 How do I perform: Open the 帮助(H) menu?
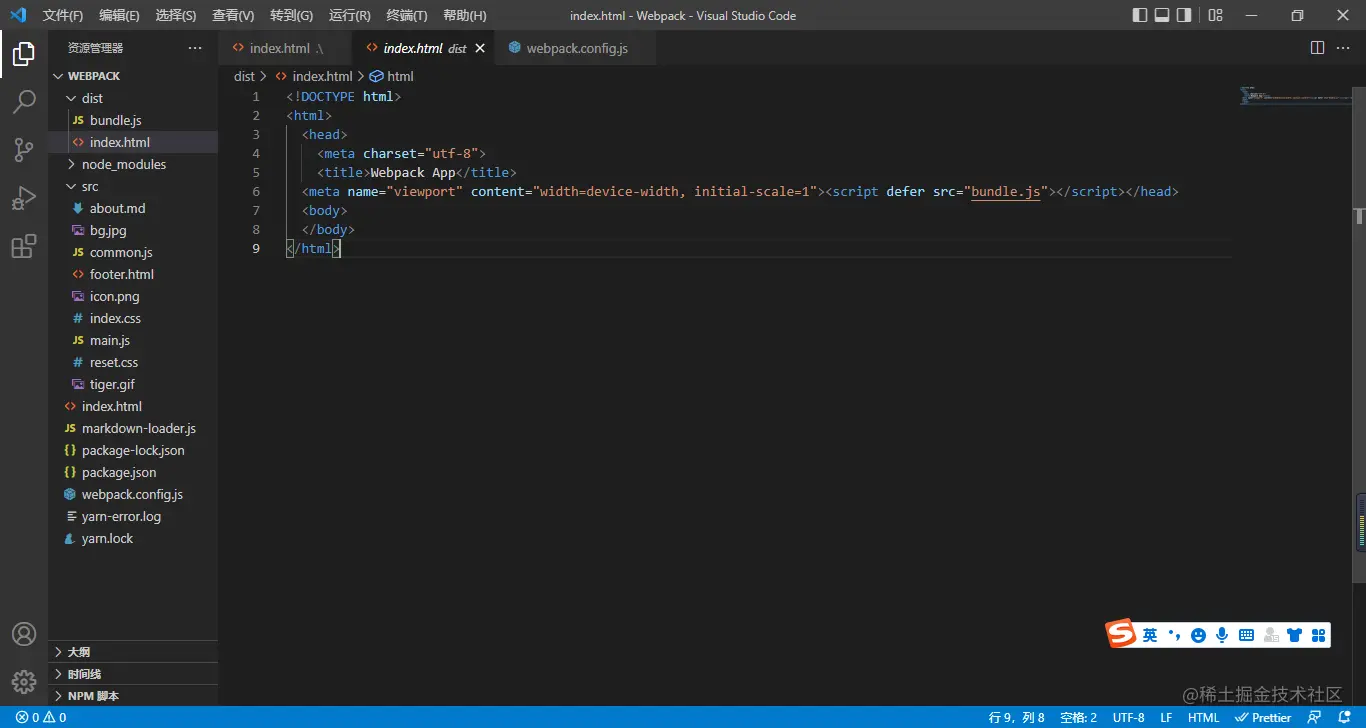(464, 15)
